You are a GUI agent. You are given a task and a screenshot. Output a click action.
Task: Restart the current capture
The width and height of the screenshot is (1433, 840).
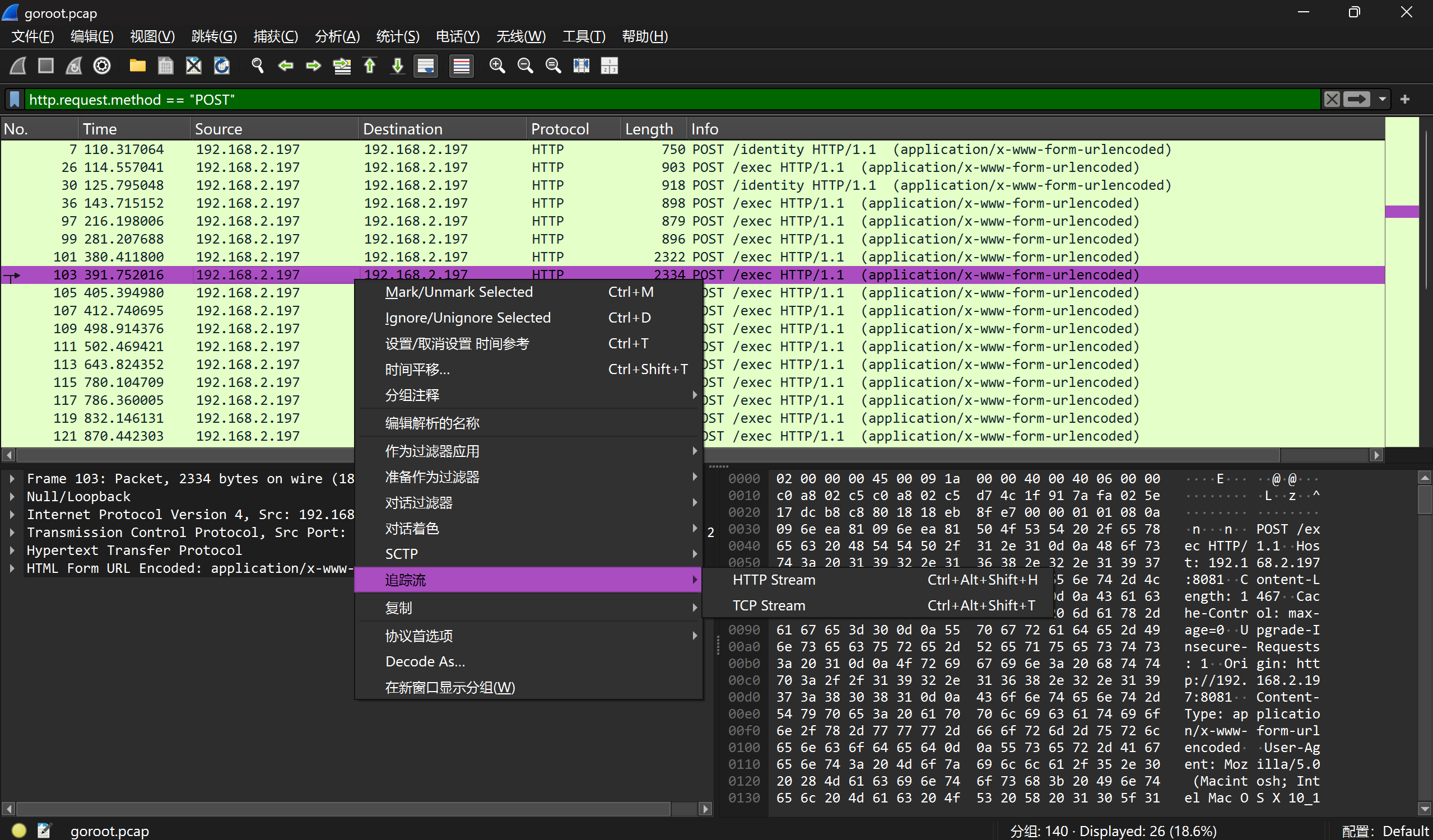tap(74, 66)
